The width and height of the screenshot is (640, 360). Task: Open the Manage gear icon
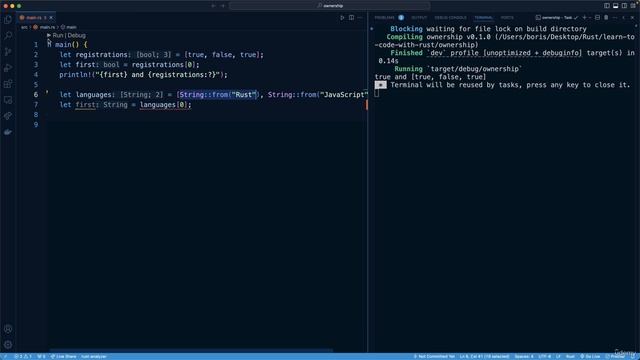[8, 345]
